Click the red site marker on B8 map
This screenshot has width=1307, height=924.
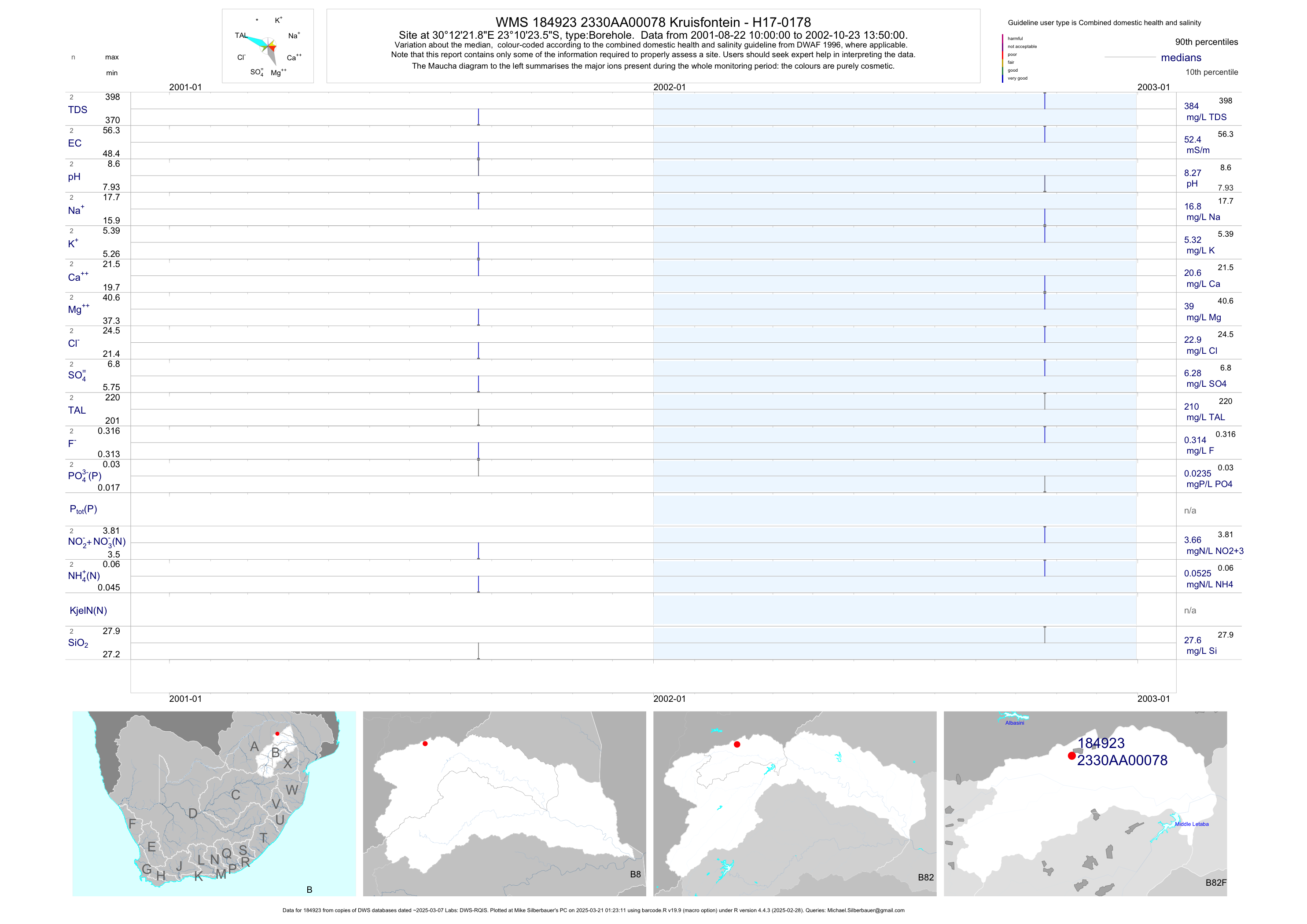point(425,744)
